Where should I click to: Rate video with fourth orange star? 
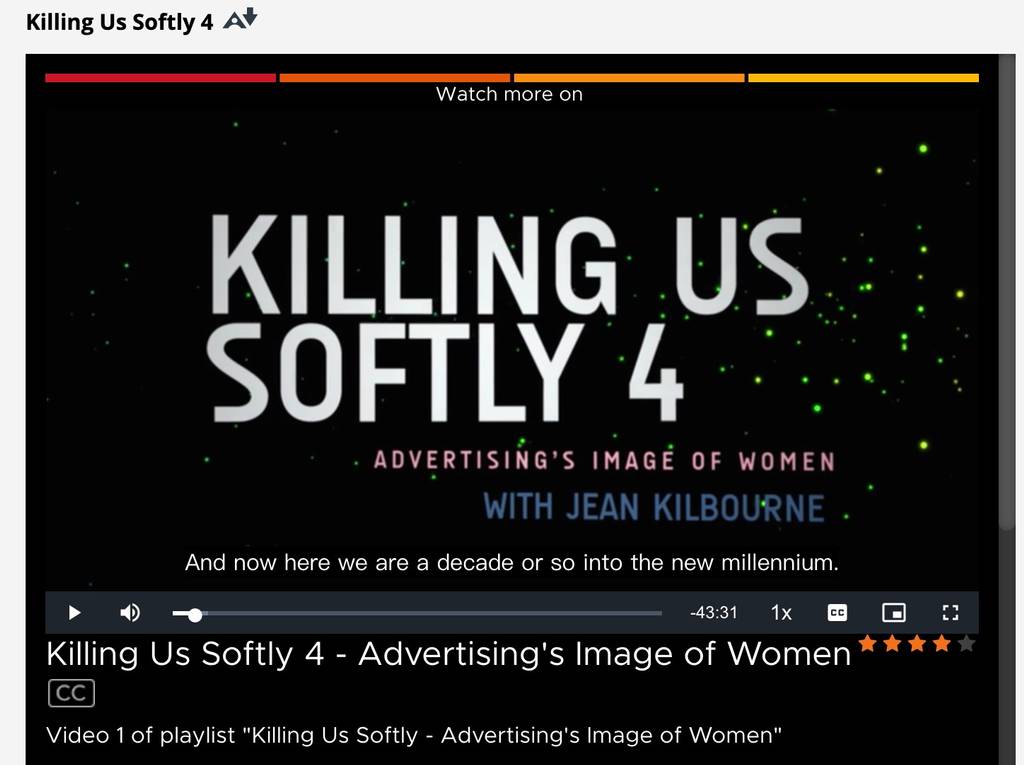point(942,643)
